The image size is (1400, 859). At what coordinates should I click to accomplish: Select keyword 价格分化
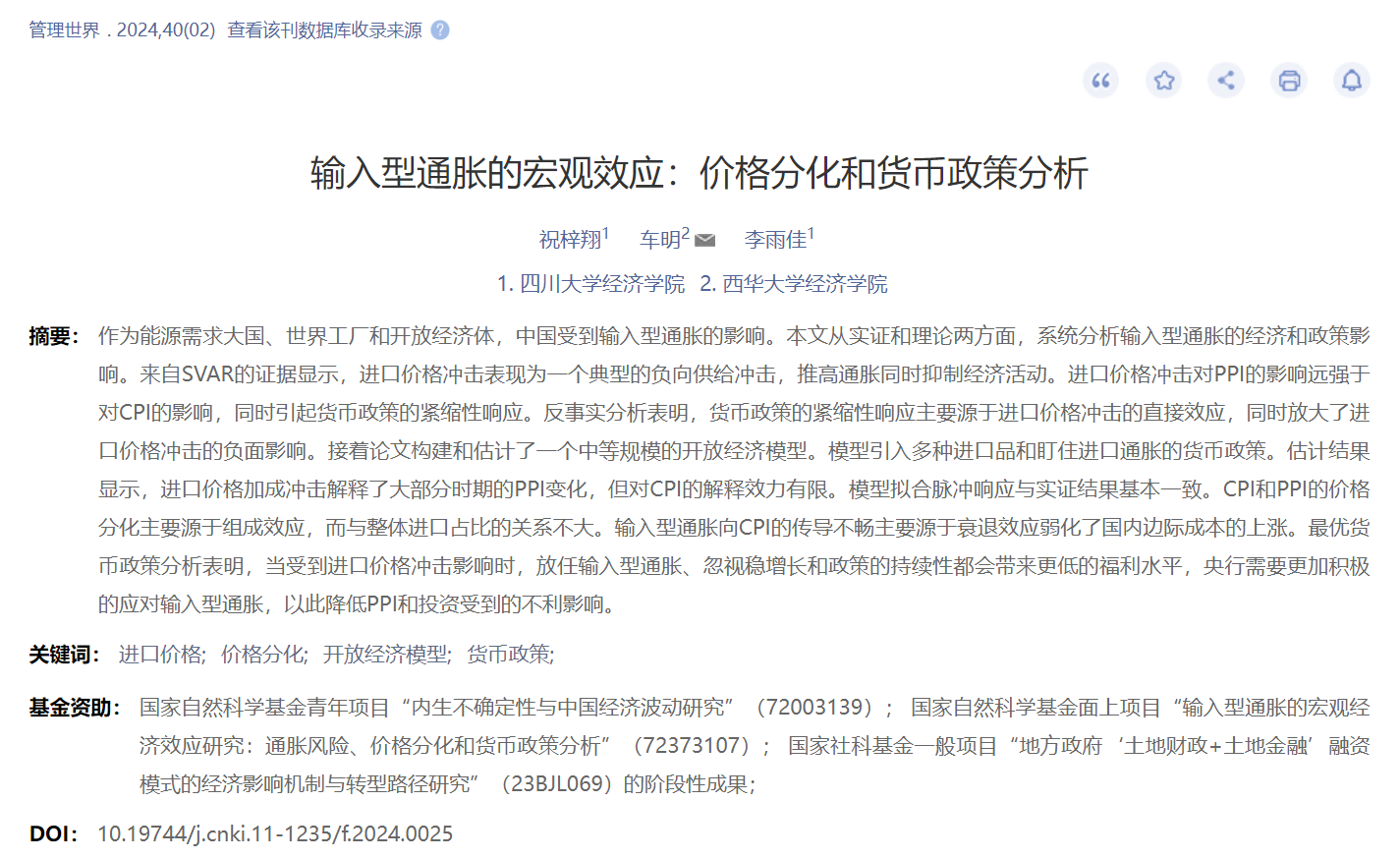pyautogui.click(x=262, y=655)
